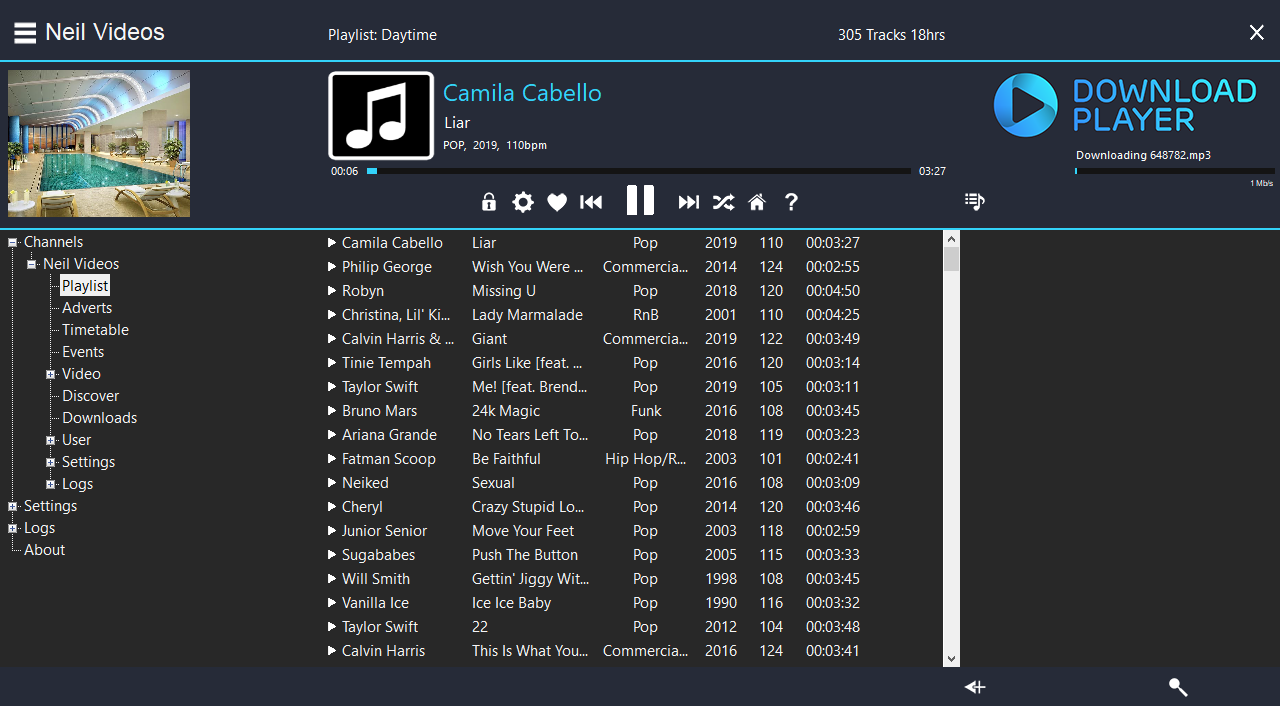Click the home icon
This screenshot has height=706, width=1280.
click(757, 202)
